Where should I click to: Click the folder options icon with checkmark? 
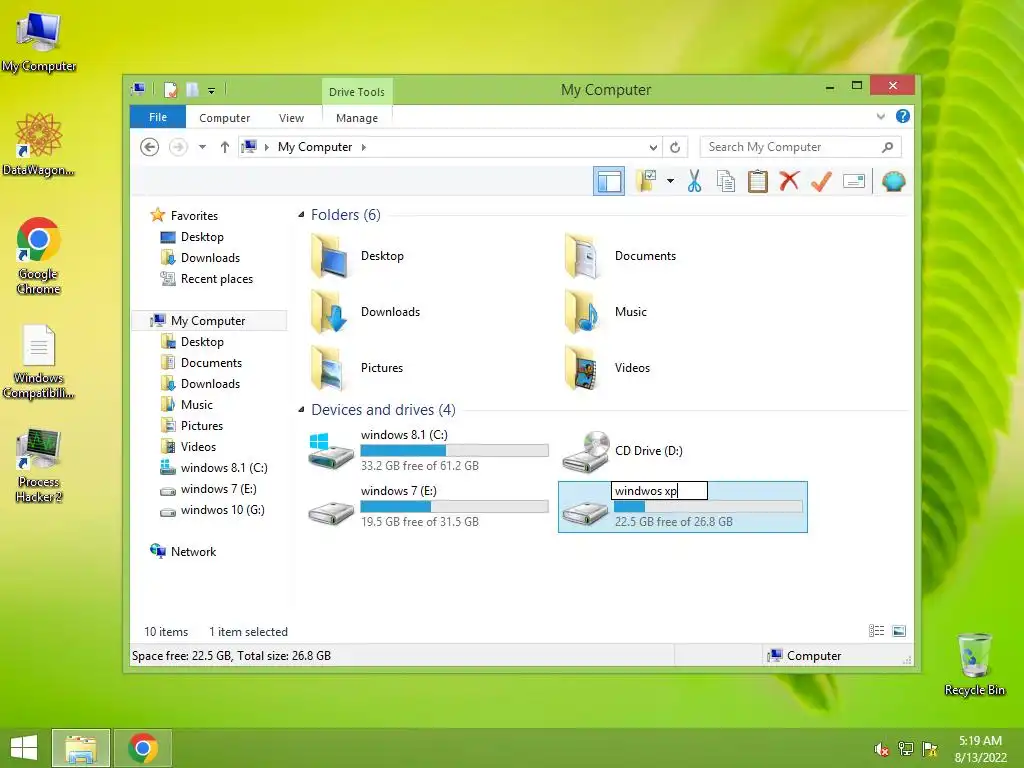click(647, 181)
